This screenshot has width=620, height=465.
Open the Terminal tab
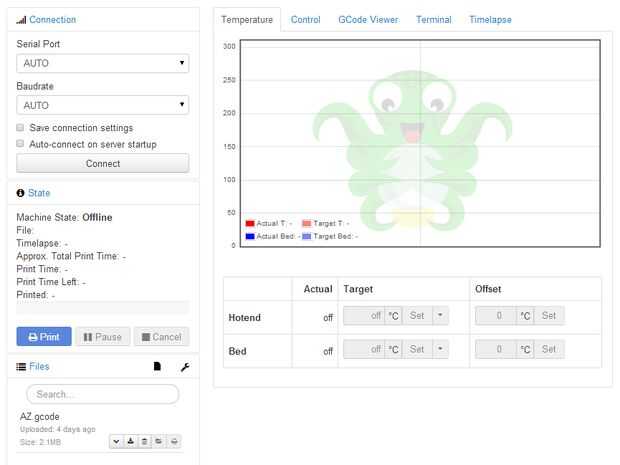coord(434,19)
